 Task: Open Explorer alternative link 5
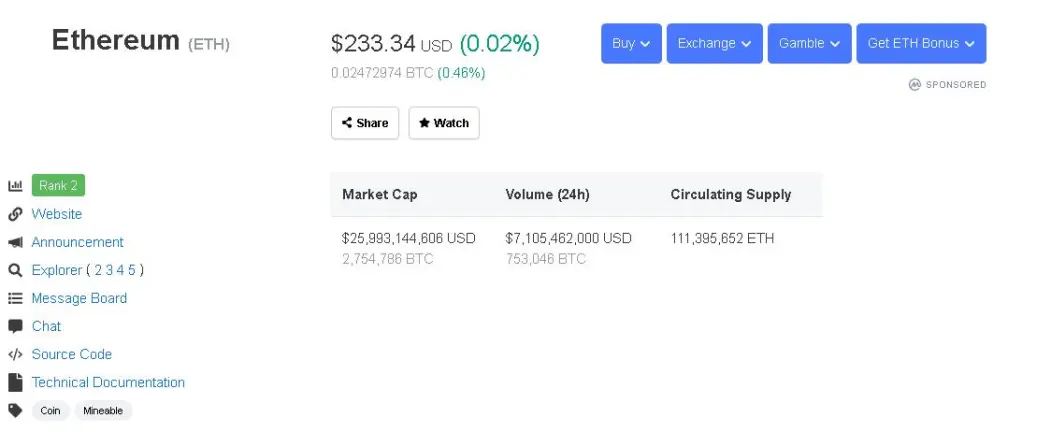click(132, 270)
